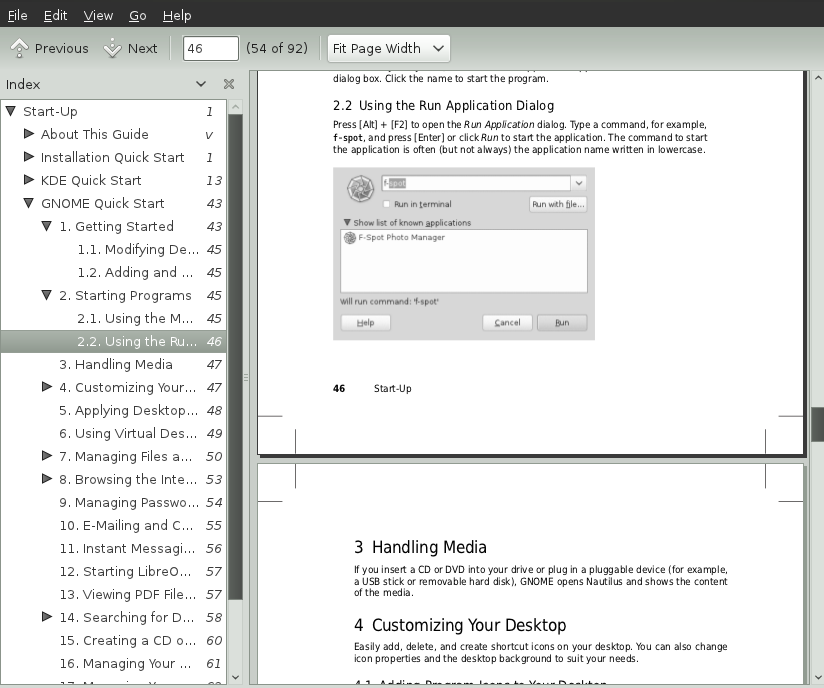This screenshot has height=688, width=824.
Task: Click the document scroll-up arrow
Action: (x=818, y=78)
